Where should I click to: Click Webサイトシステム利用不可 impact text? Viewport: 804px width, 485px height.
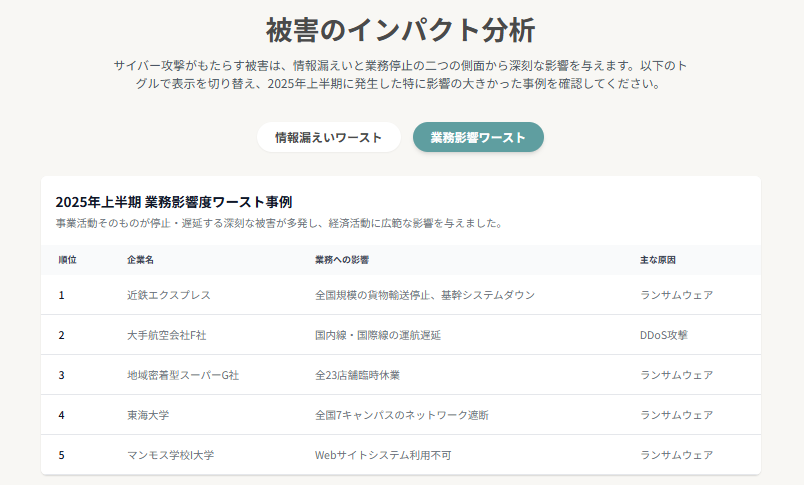tap(383, 455)
